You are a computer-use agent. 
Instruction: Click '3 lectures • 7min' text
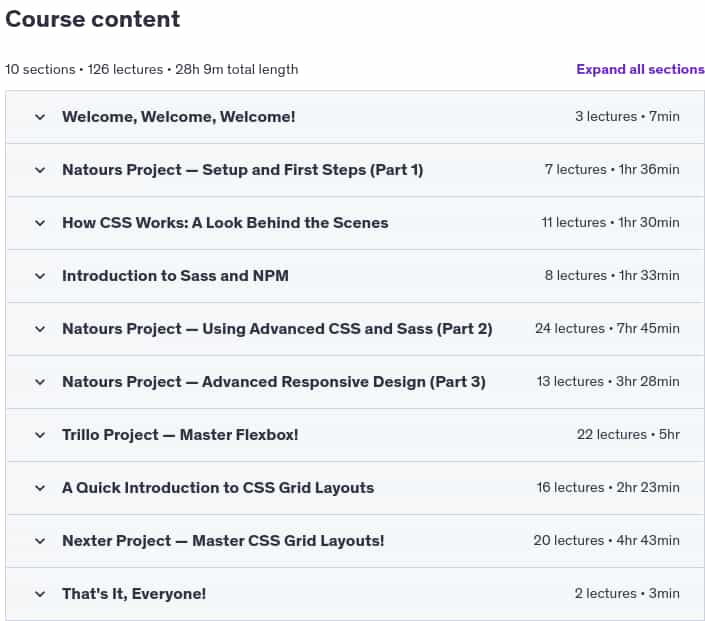click(x=627, y=116)
